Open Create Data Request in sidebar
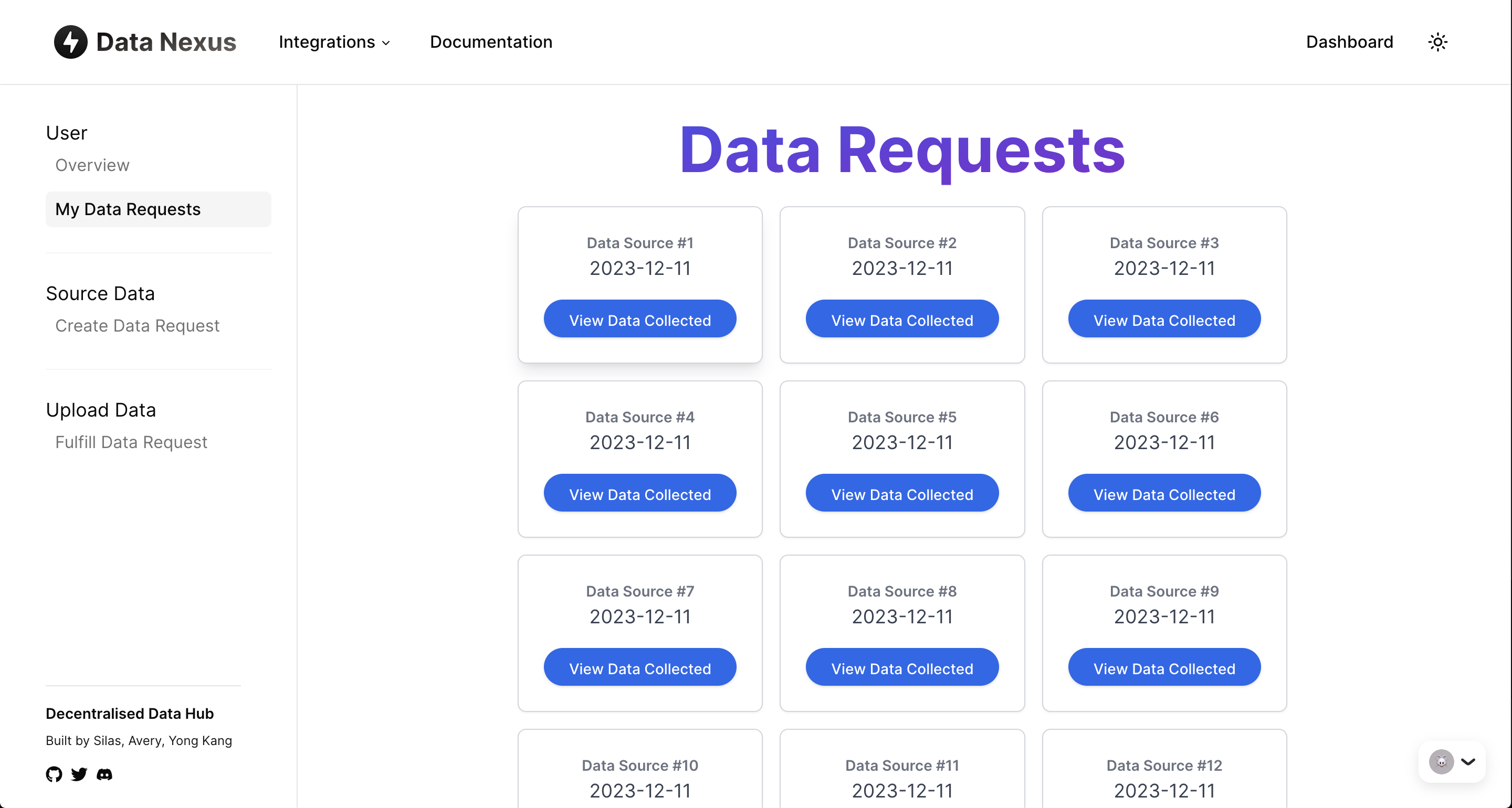 pos(136,325)
